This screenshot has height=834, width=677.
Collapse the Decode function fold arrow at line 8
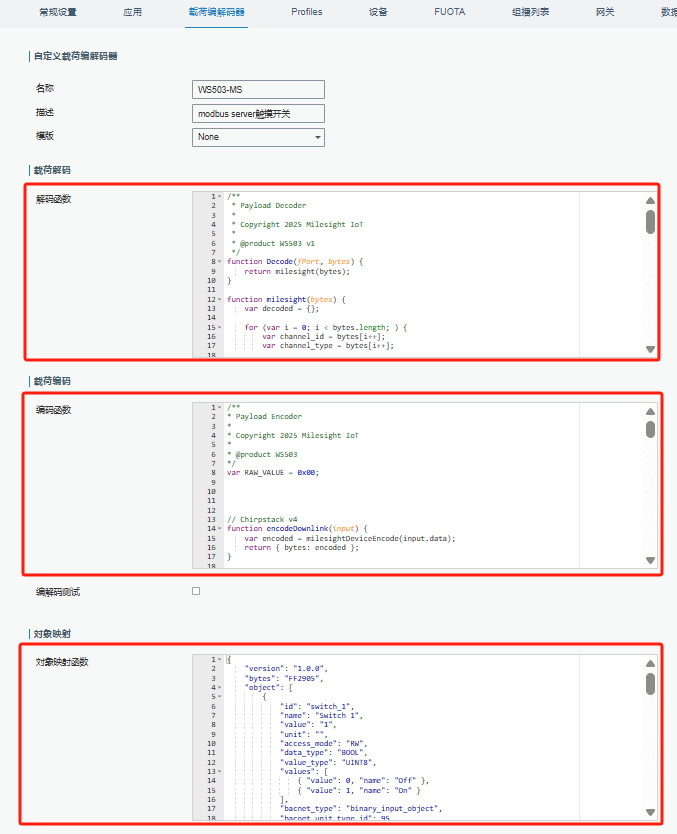[220, 262]
